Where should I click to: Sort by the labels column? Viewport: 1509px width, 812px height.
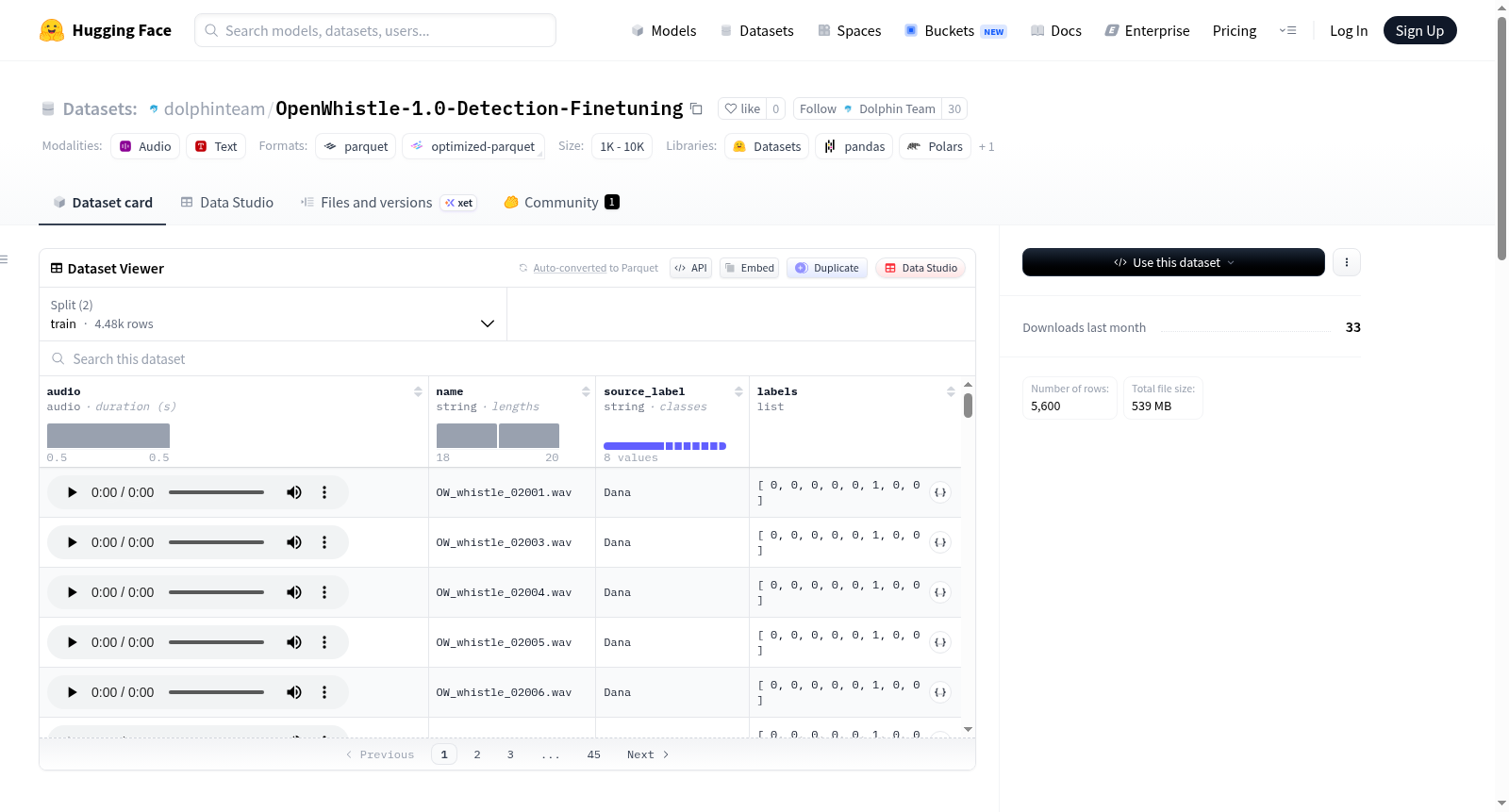951,391
